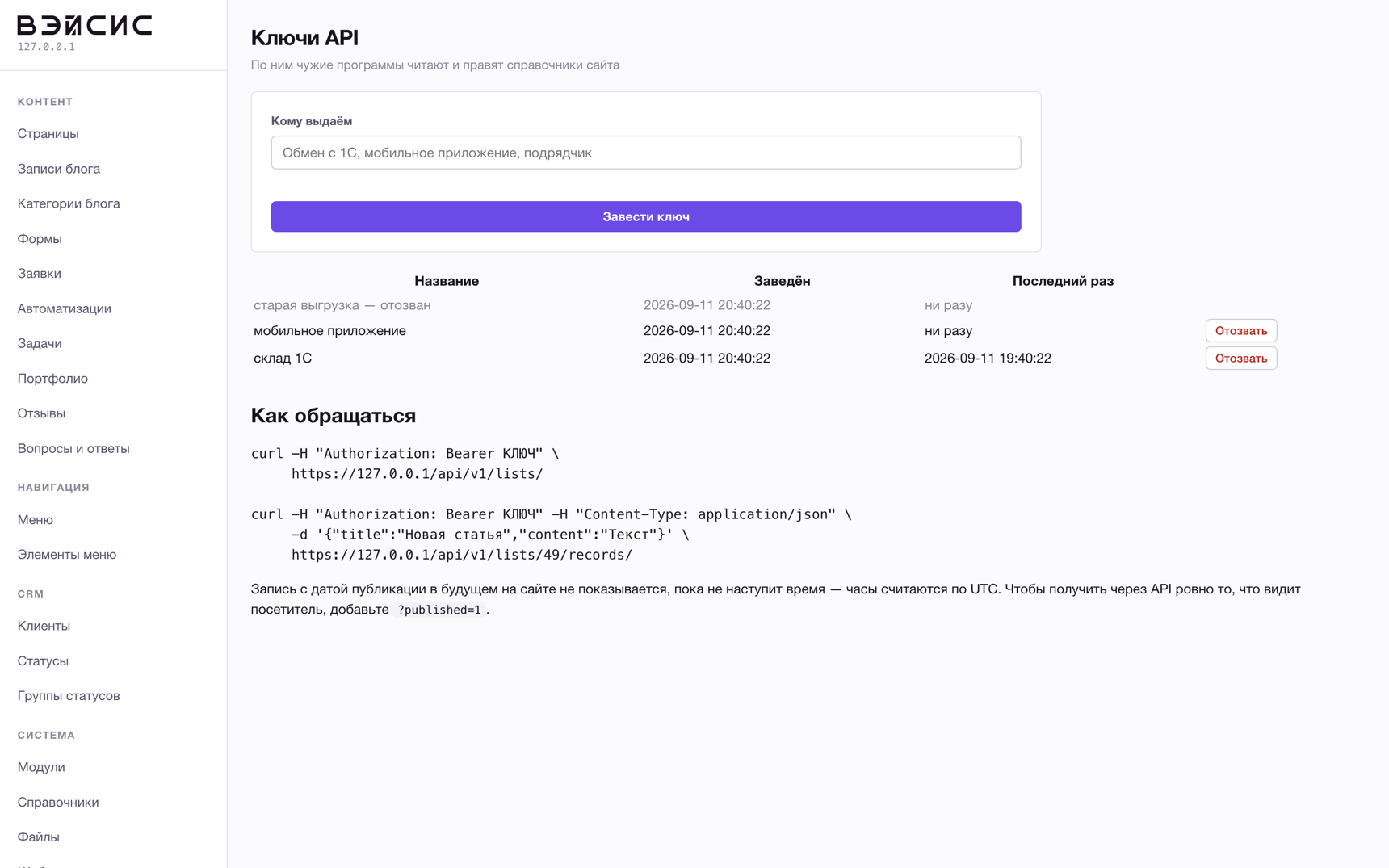Go to Записи блога section
Screen dimensions: 1389x868
[x=59, y=169]
